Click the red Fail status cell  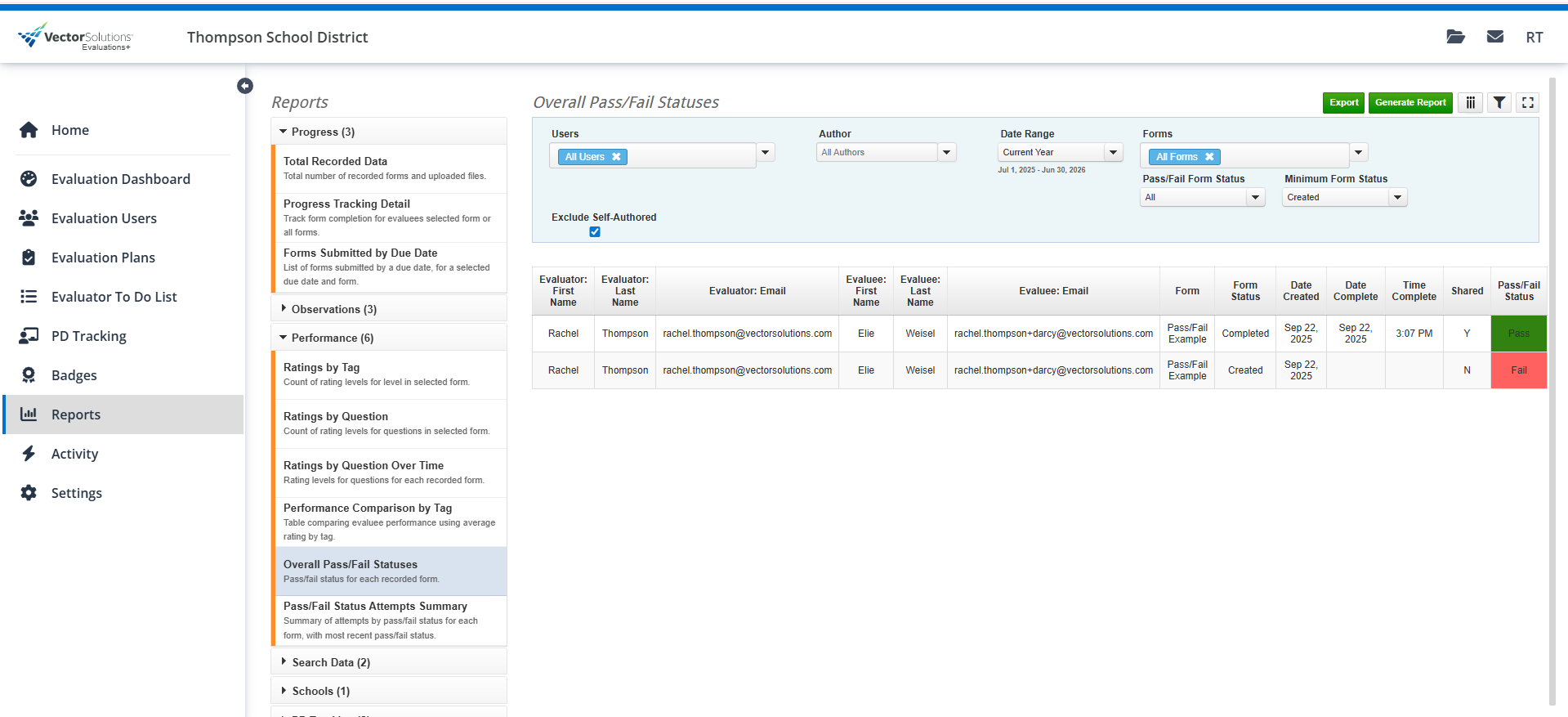tap(1518, 370)
